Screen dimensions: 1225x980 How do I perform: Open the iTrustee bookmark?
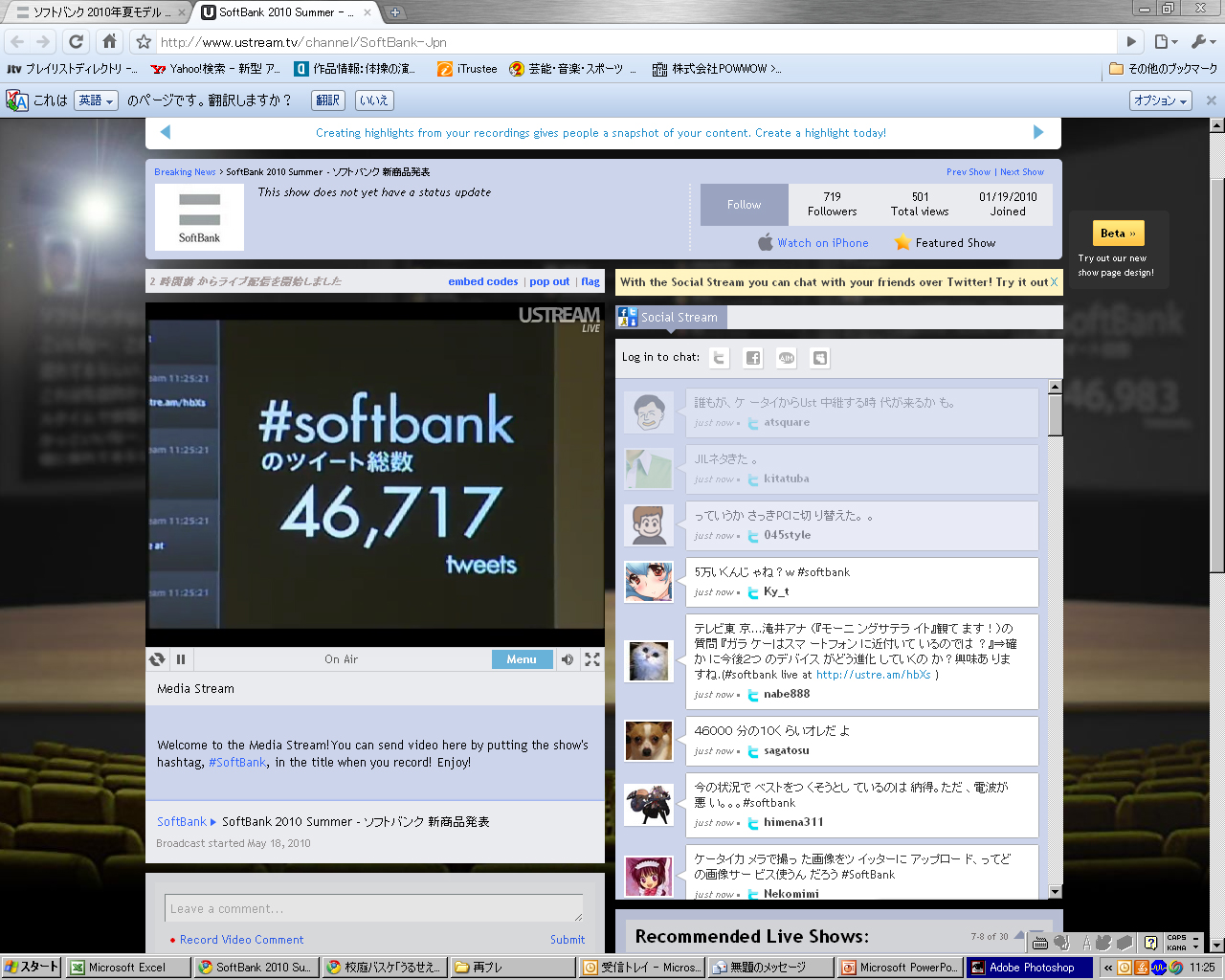467,69
